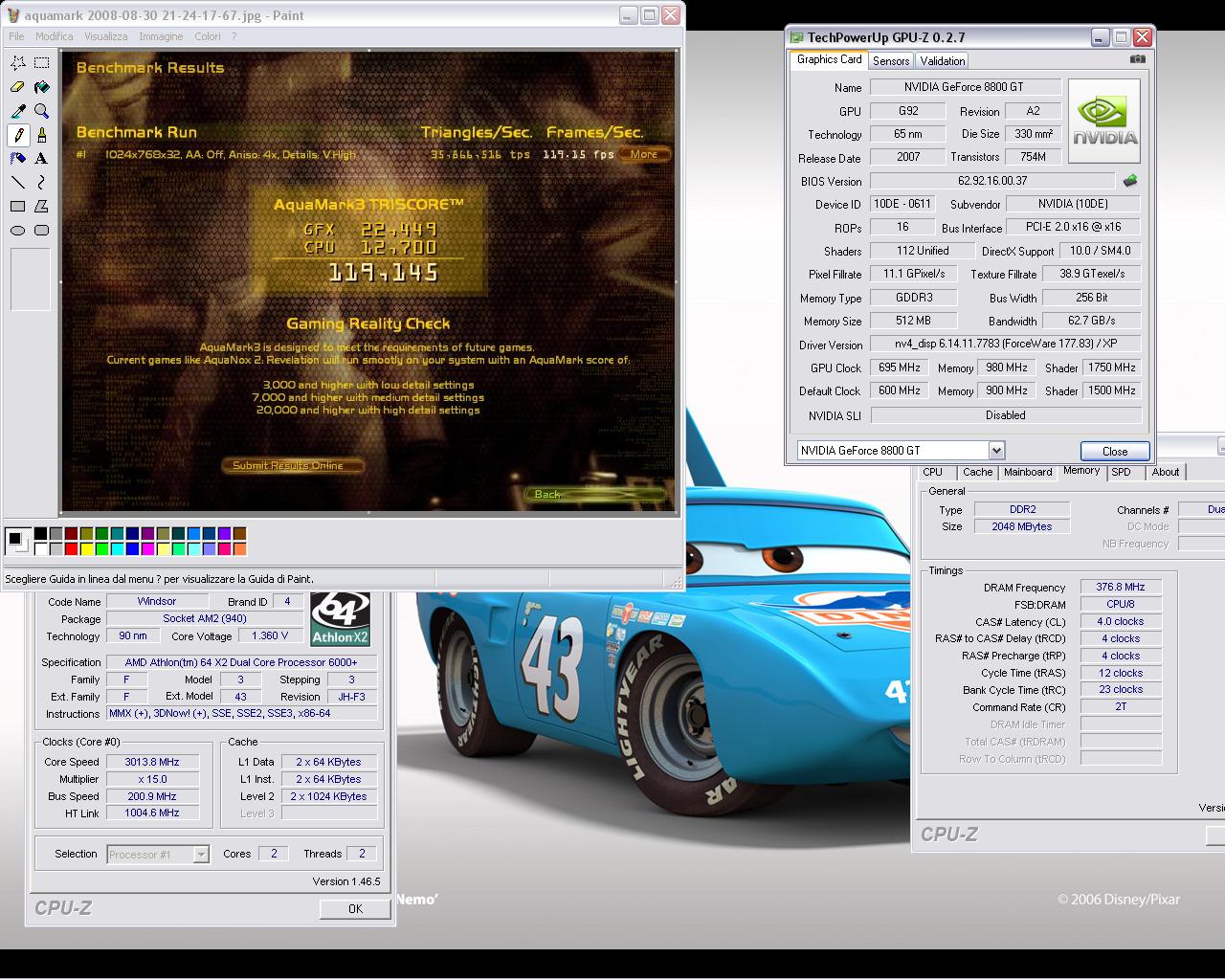Open the Colori menu in Paint
Image resolution: width=1225 pixels, height=980 pixels.
pyautogui.click(x=207, y=36)
